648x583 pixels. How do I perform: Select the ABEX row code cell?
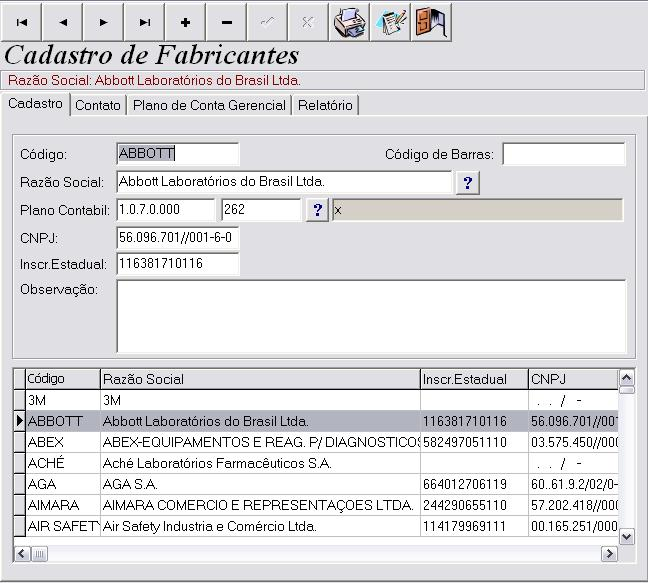coord(63,443)
